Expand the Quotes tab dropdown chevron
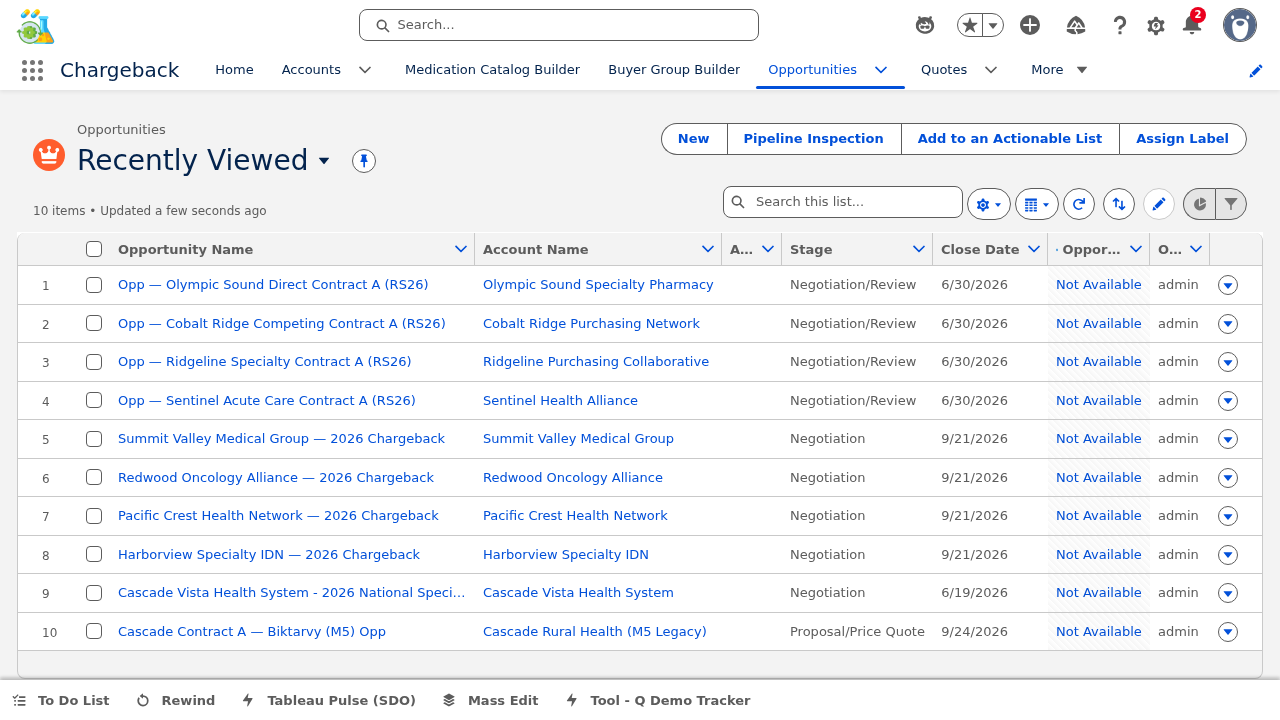 [991, 70]
